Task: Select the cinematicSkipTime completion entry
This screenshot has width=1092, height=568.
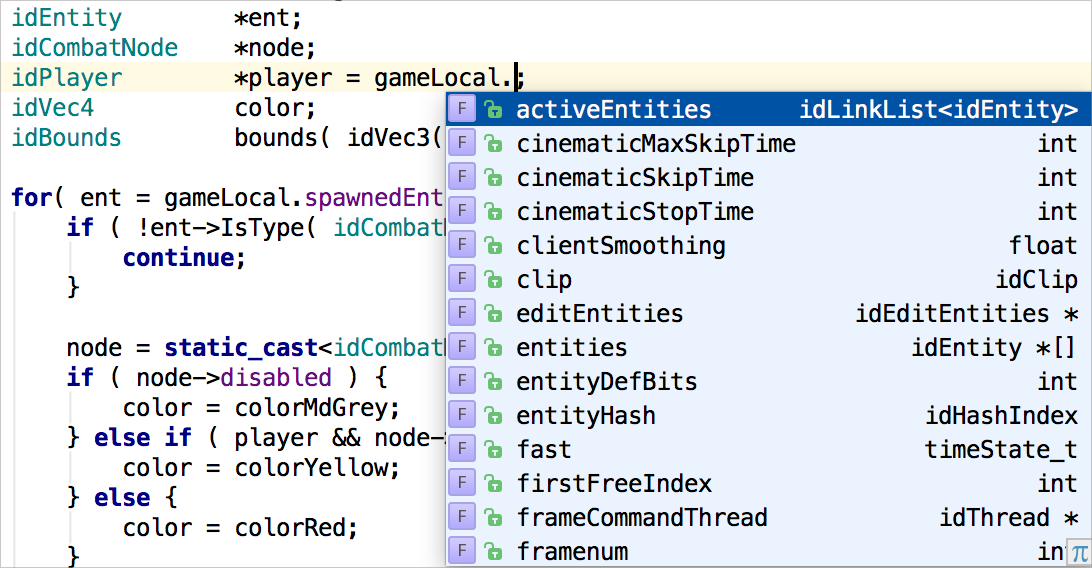Action: (635, 178)
